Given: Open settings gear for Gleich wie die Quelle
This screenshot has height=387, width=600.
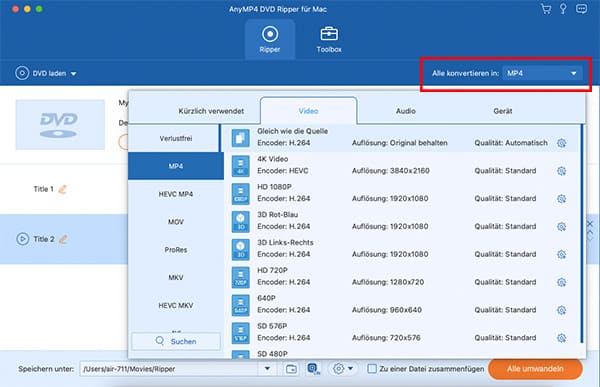Looking at the screenshot, I should (561, 143).
